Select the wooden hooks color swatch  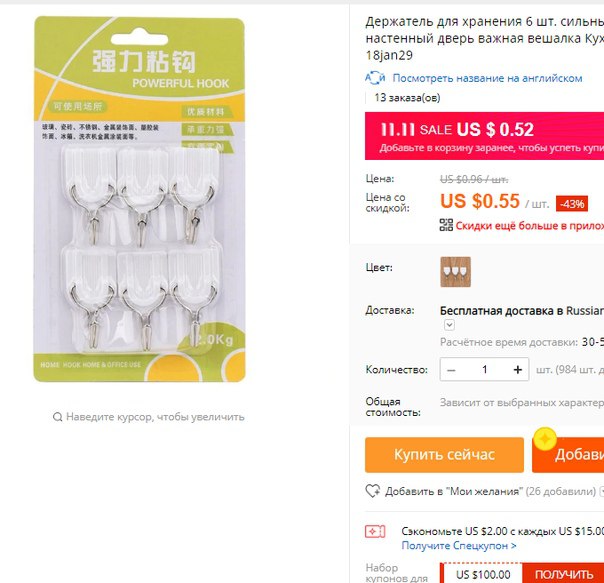pyautogui.click(x=455, y=272)
